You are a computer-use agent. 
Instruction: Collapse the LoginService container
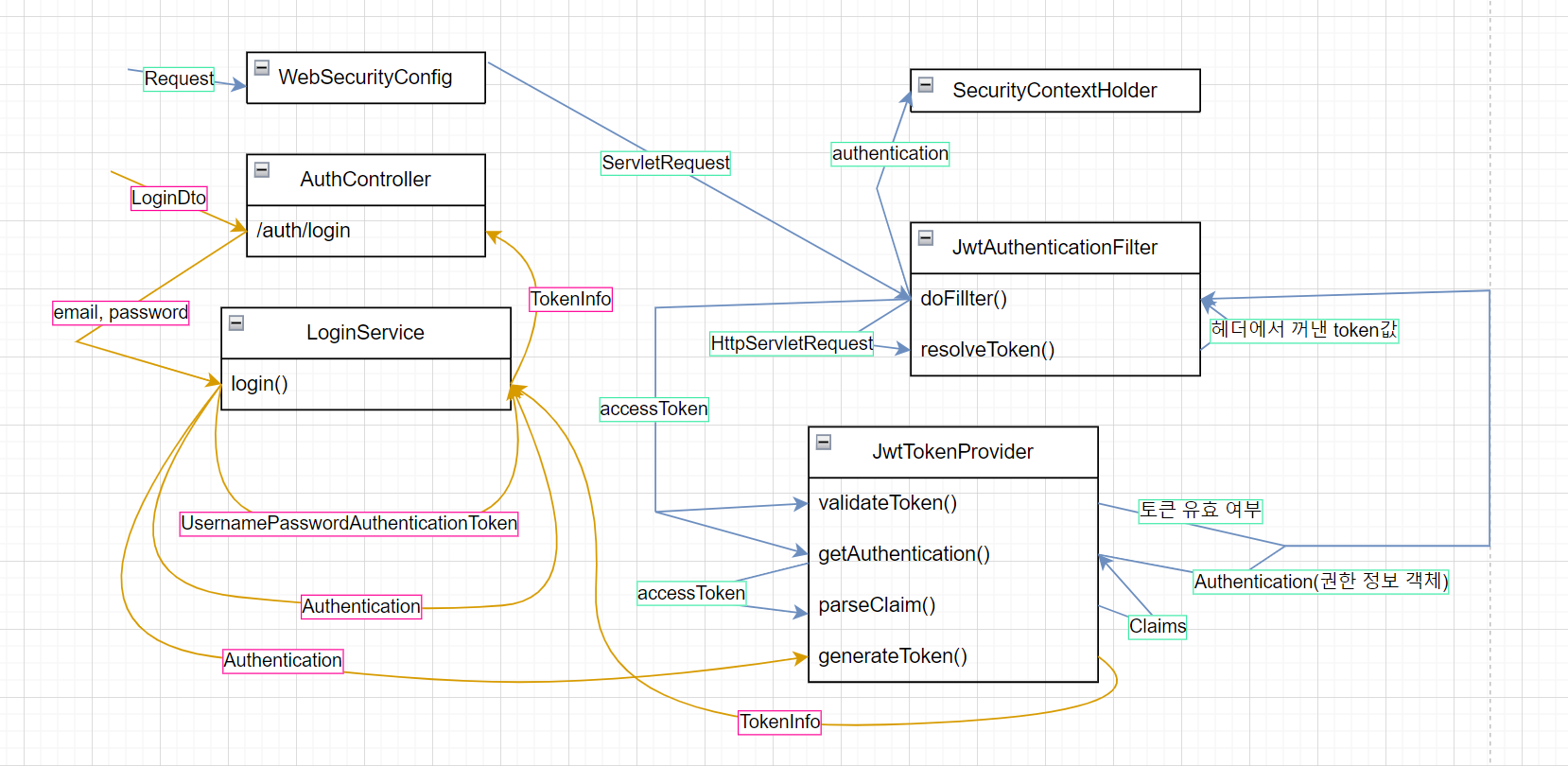236,323
